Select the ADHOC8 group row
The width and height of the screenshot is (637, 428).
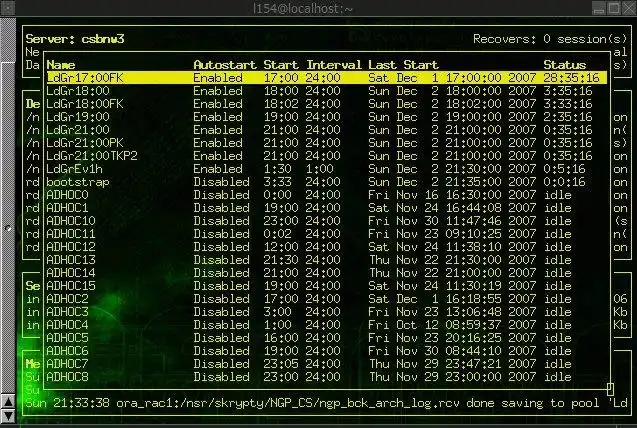pos(327,376)
